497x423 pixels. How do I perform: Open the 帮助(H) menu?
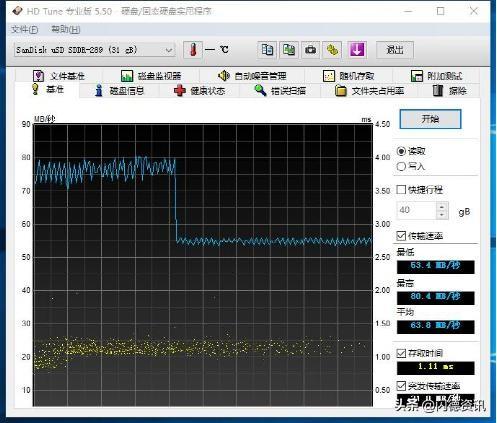[66, 30]
